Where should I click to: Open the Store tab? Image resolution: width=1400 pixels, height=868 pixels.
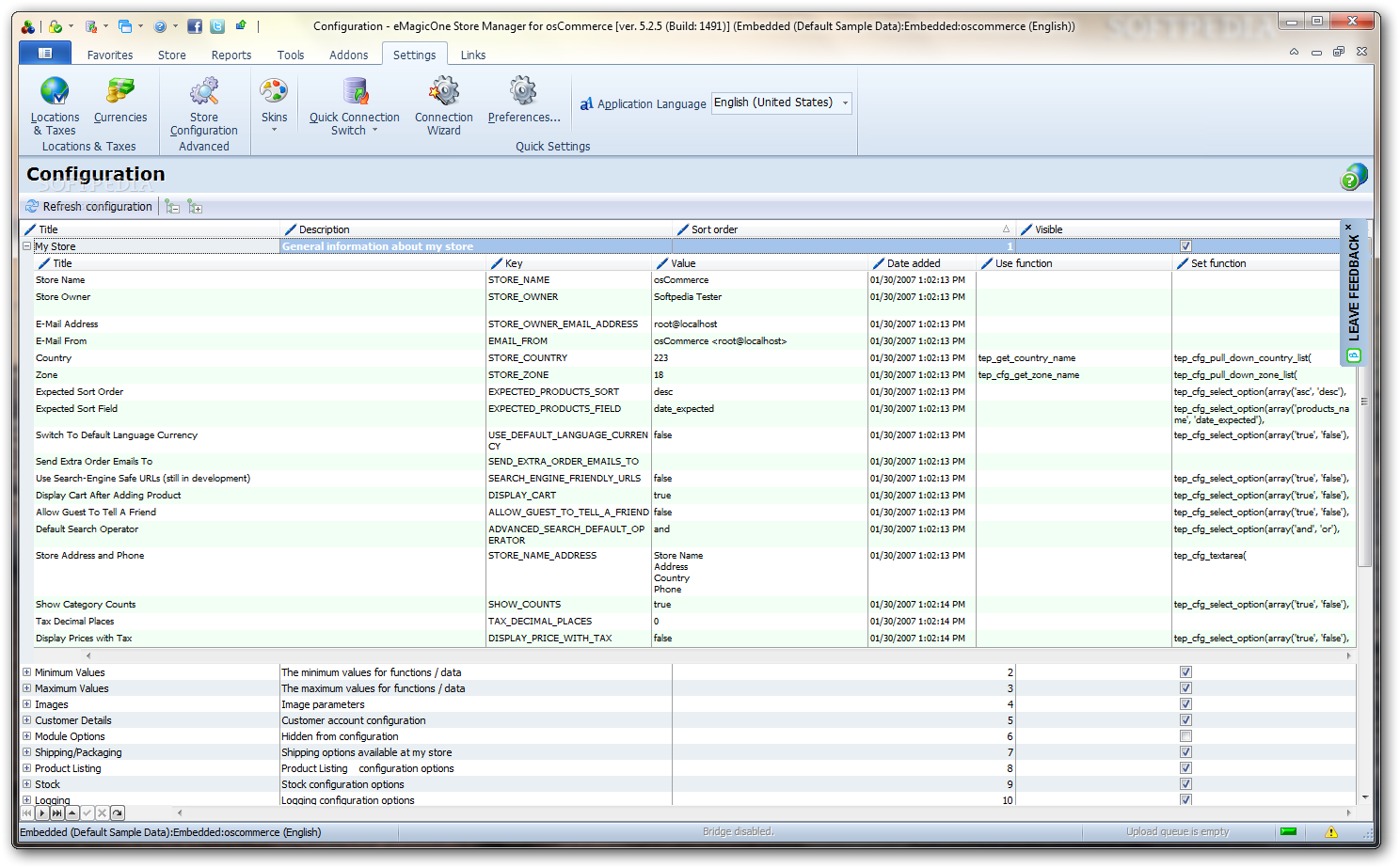tap(171, 55)
